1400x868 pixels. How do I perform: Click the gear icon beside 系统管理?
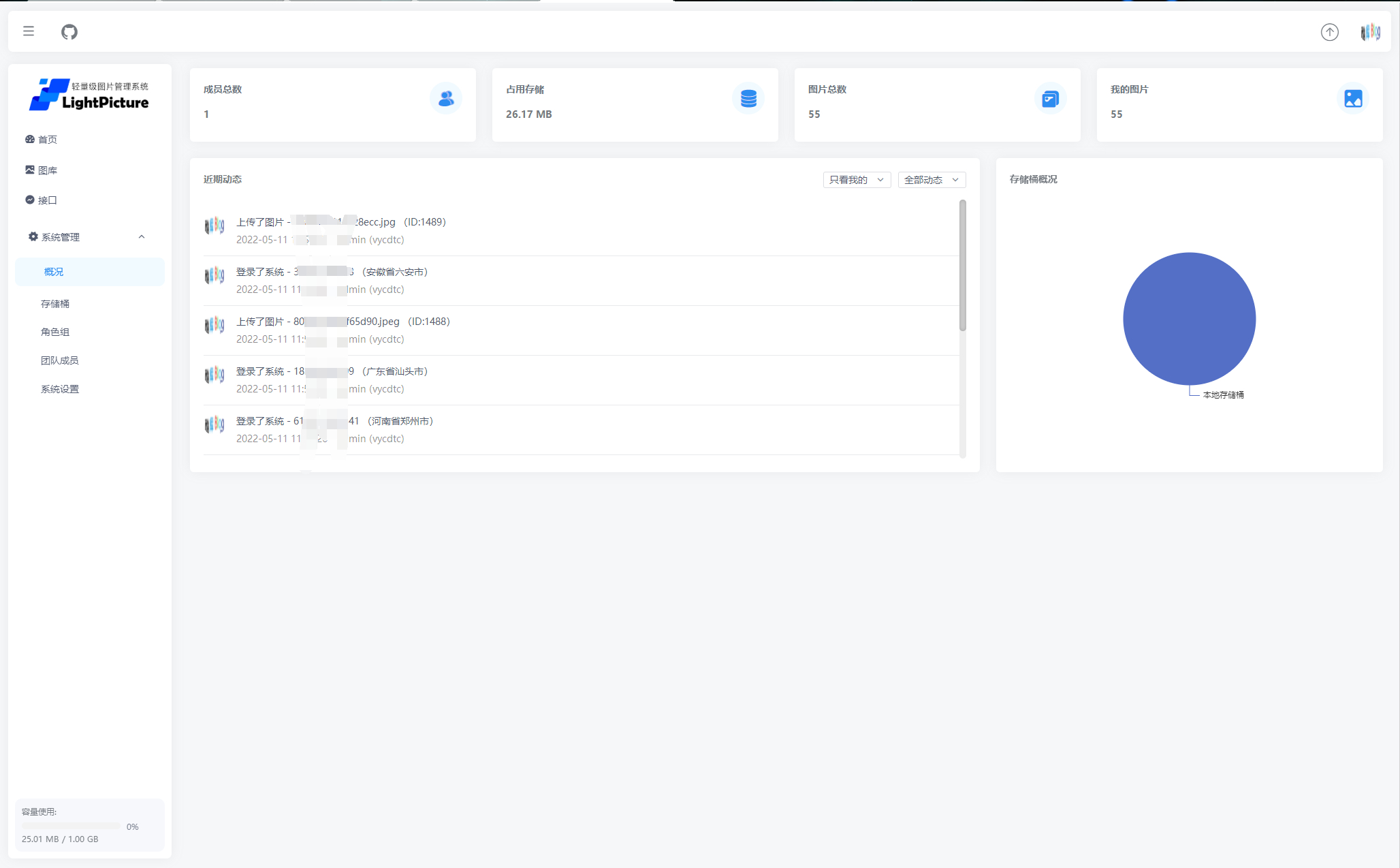coord(33,236)
